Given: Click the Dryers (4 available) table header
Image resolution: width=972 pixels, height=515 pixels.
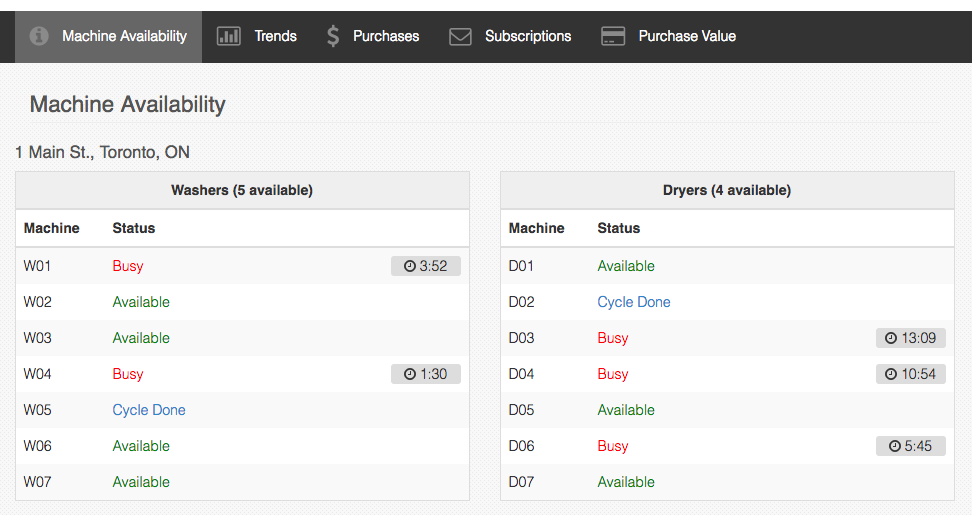Looking at the screenshot, I should (727, 190).
